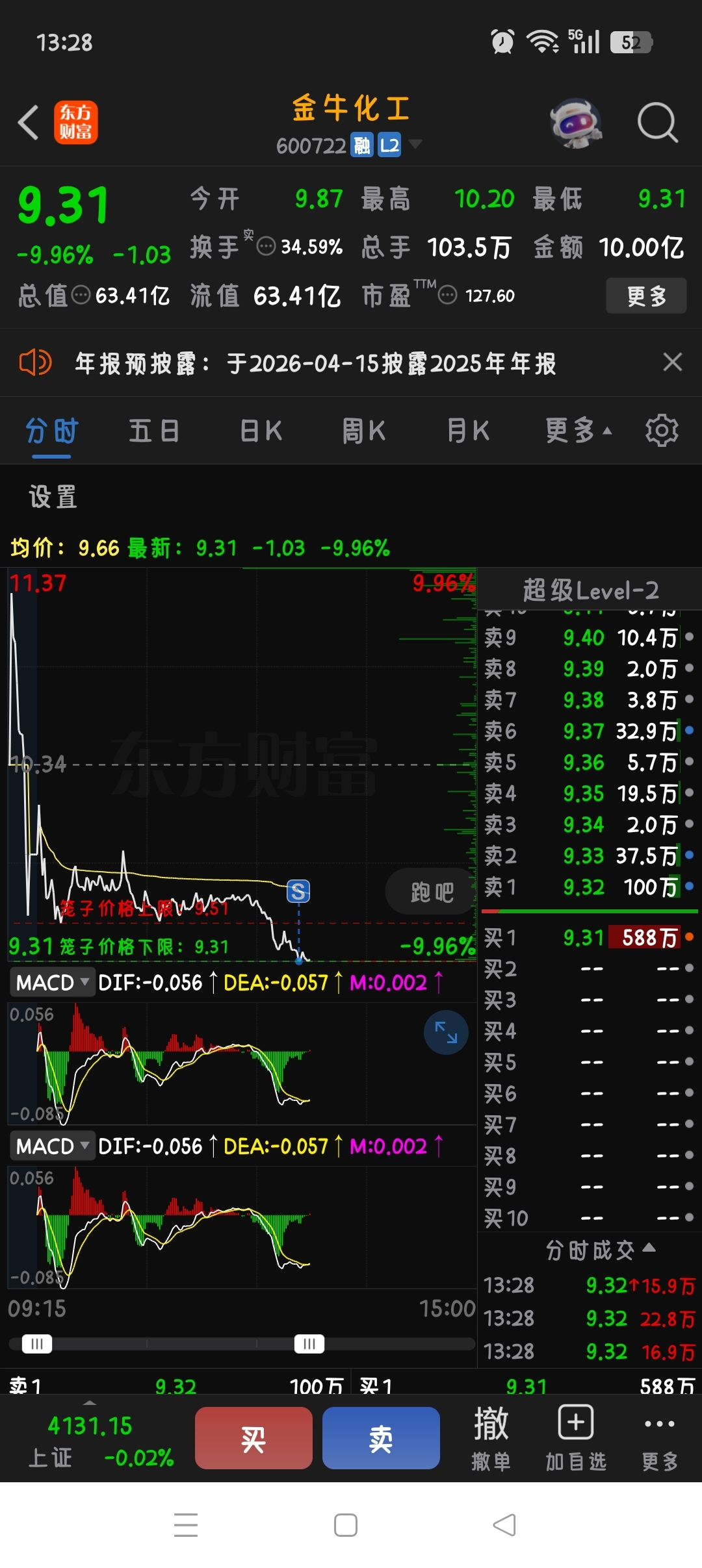Viewport: 702px width, 1568px height.
Task: Tap the info icon next to 市盈TTM
Action: (x=447, y=296)
